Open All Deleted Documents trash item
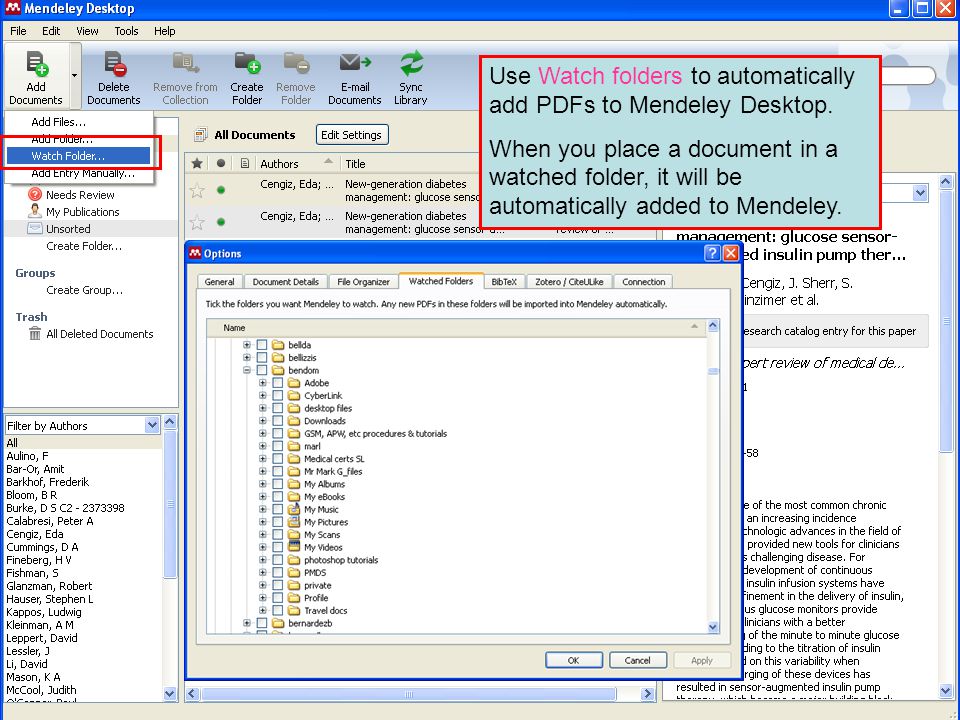 (x=100, y=334)
